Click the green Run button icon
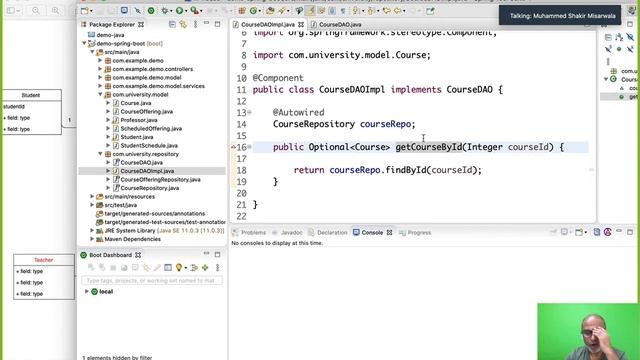Viewport: 640px width, 360px height. pyautogui.click(x=180, y=11)
